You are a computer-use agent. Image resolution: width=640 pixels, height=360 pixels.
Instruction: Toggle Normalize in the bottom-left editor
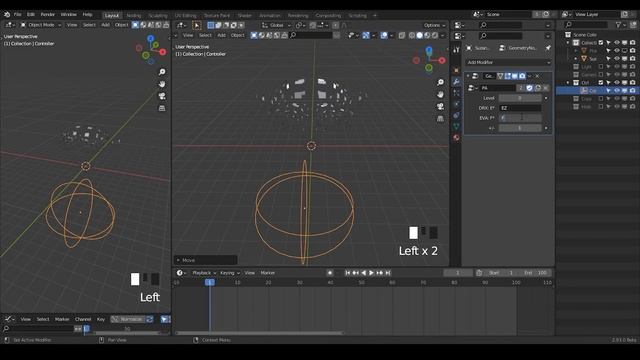pos(127,319)
